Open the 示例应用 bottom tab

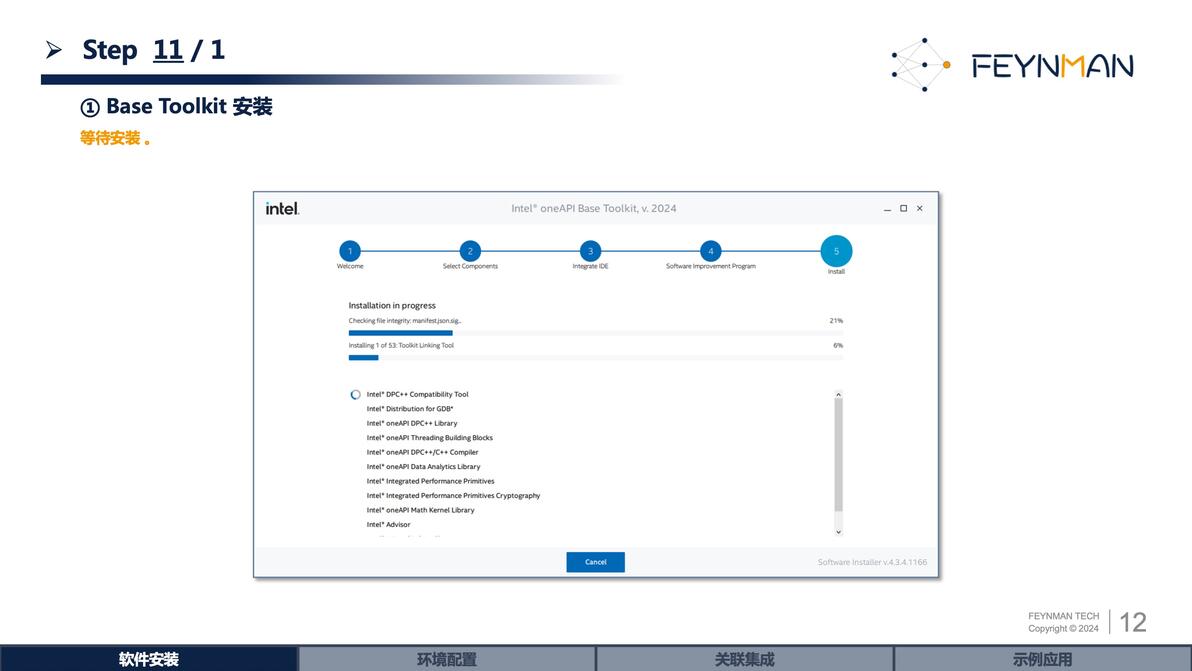[x=1042, y=659]
